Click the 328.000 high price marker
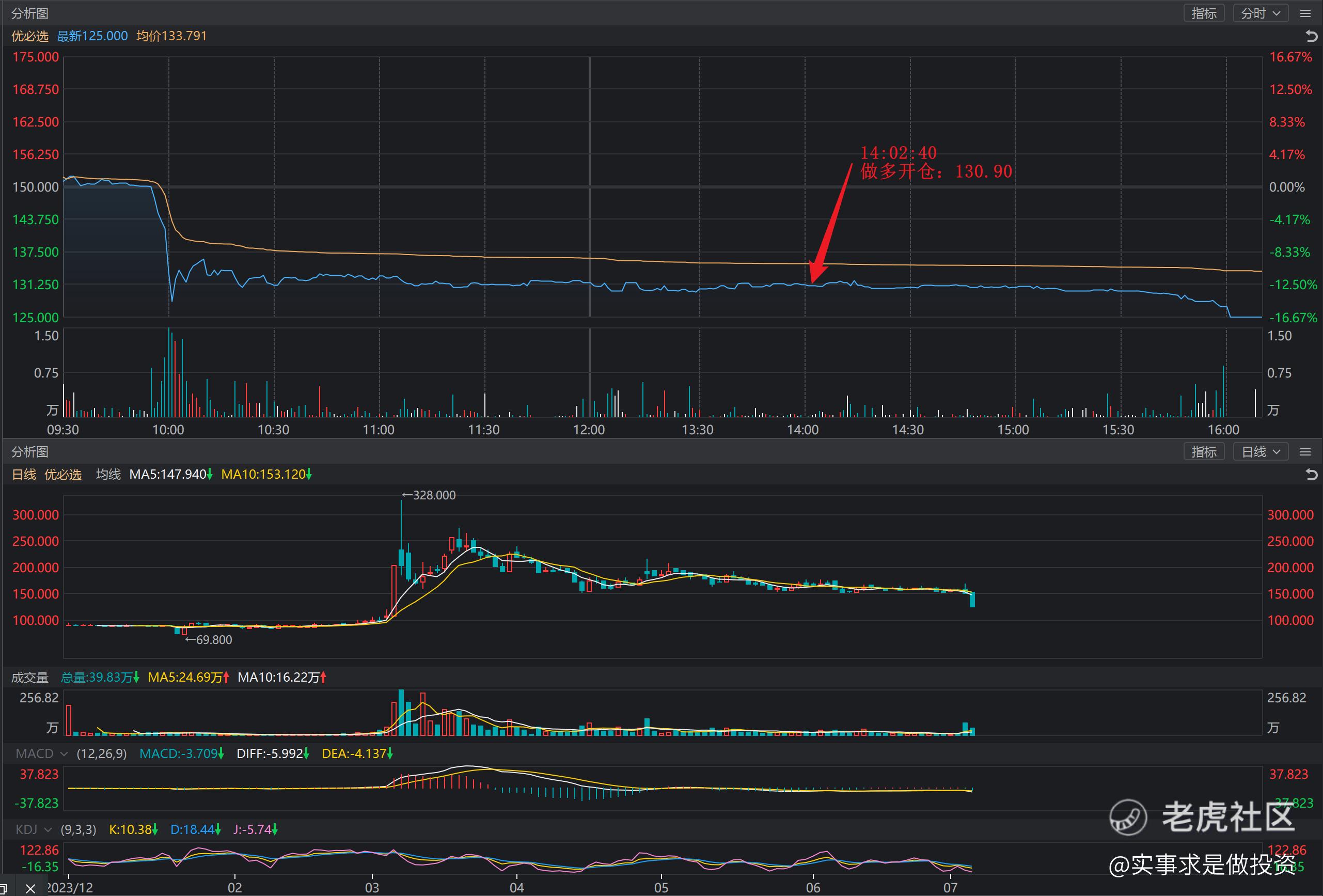This screenshot has width=1323, height=896. click(x=429, y=495)
